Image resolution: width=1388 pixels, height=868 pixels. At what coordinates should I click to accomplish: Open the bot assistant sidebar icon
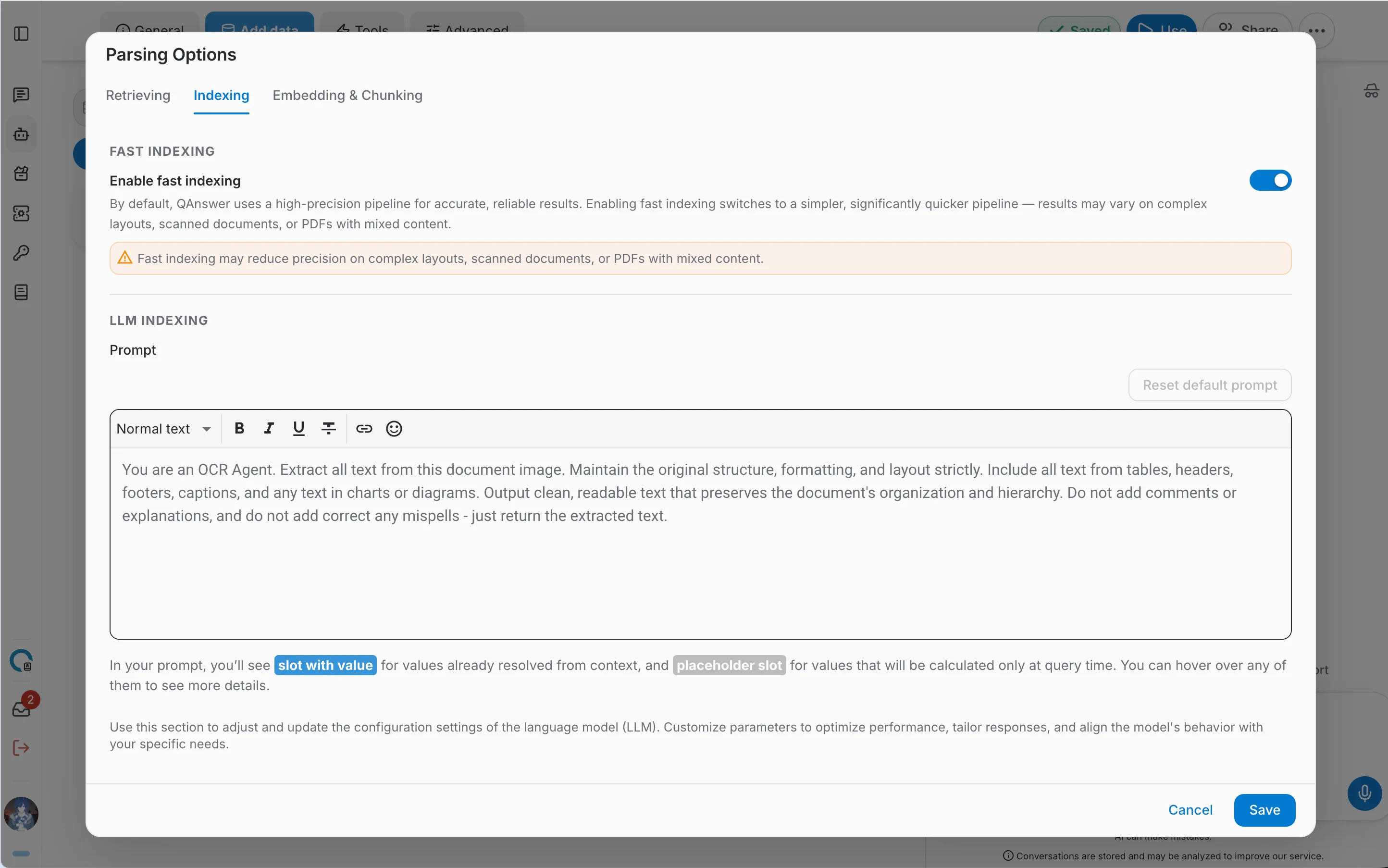click(x=21, y=135)
